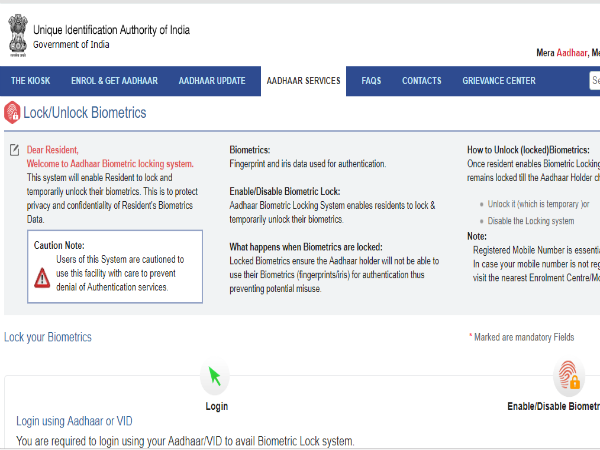Click the Lock your Biometrics section heading
Image resolution: width=600 pixels, height=450 pixels.
pos(48,337)
